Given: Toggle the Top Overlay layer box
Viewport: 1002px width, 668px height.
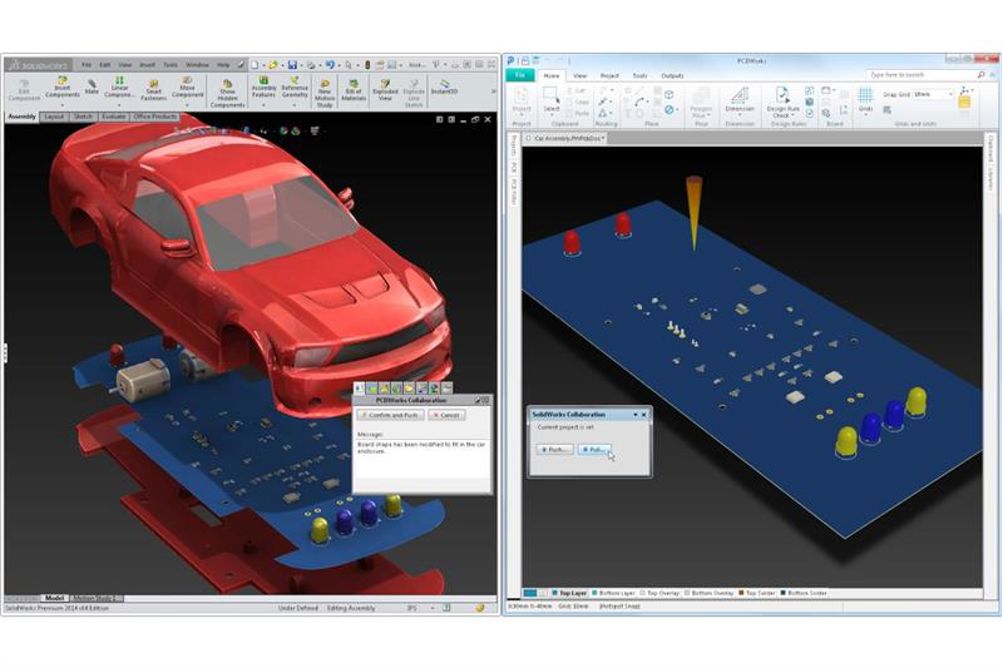Looking at the screenshot, I should pos(642,593).
